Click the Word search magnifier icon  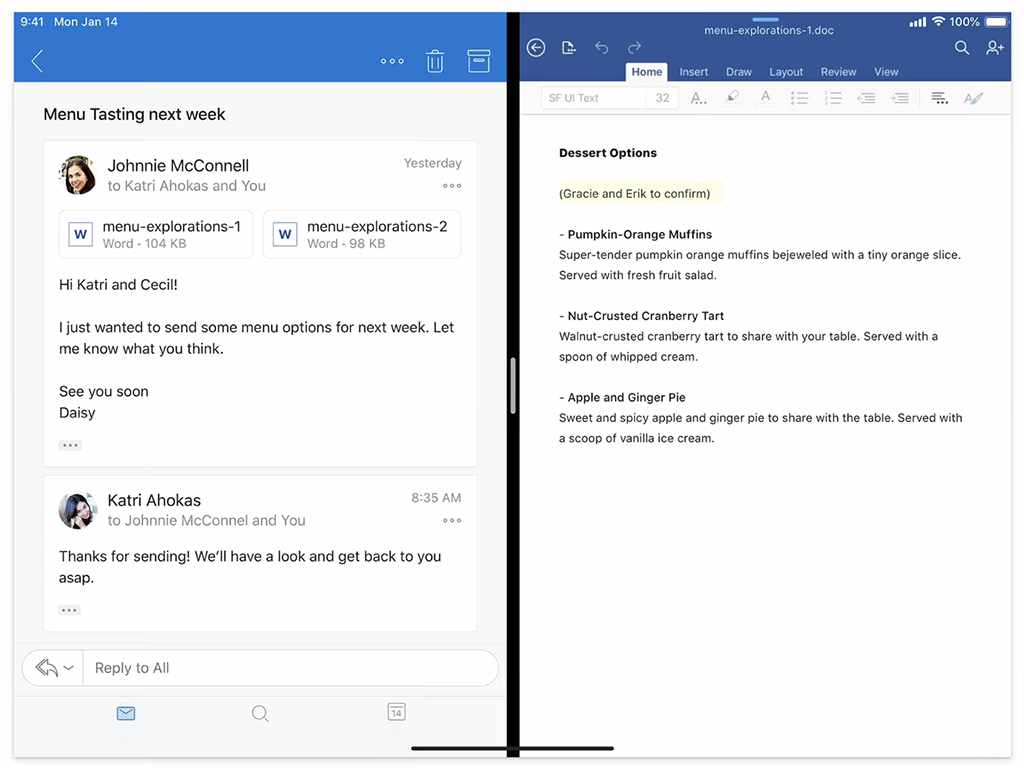(961, 48)
